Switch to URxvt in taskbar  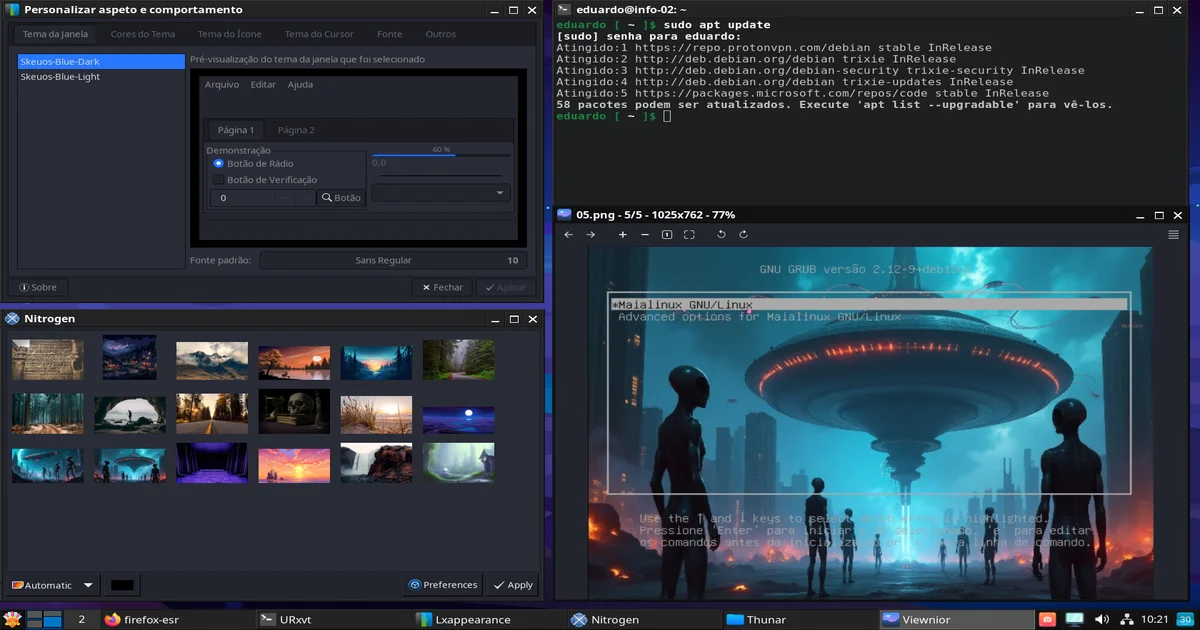pyautogui.click(x=333, y=620)
